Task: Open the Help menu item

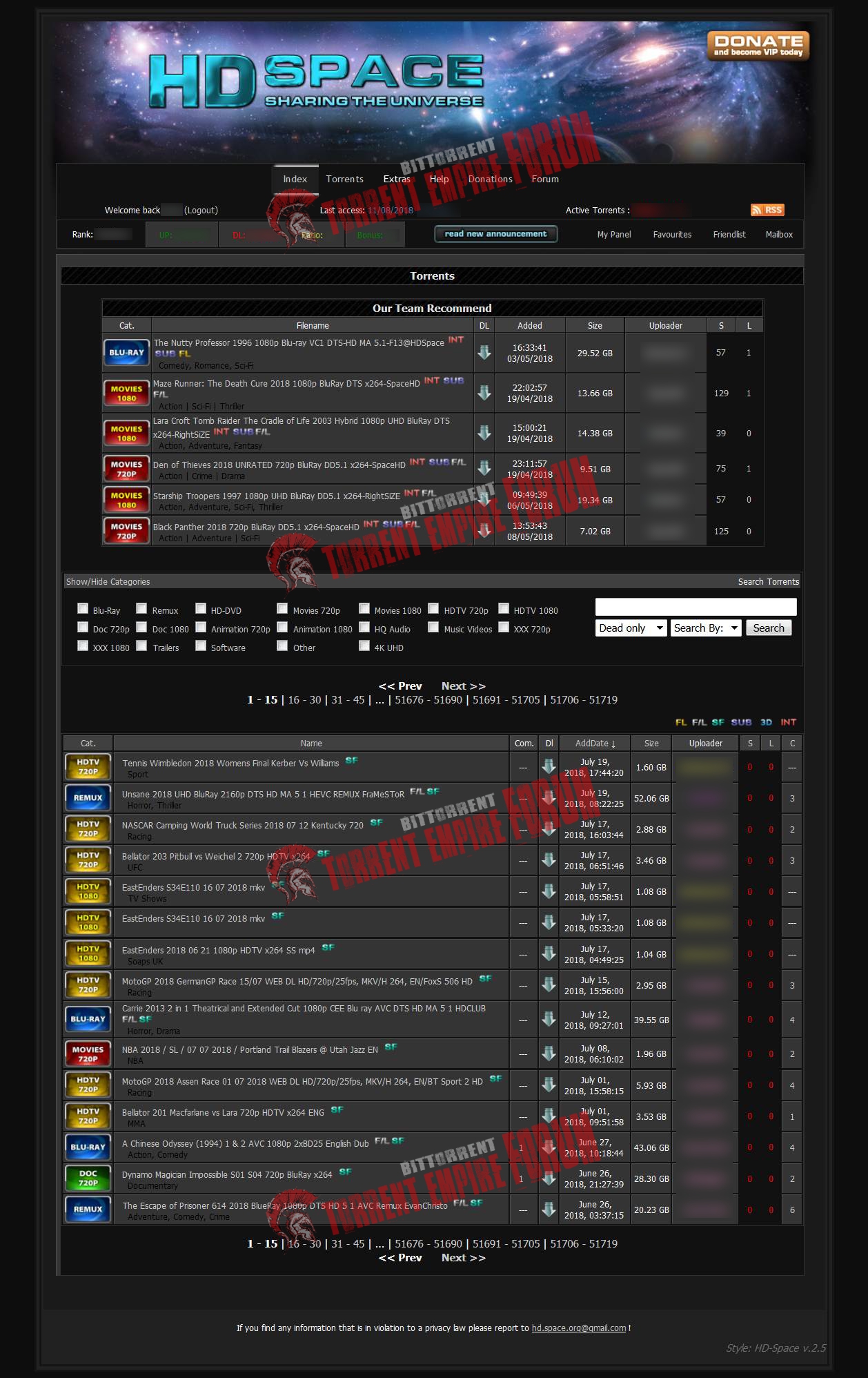Action: (439, 179)
